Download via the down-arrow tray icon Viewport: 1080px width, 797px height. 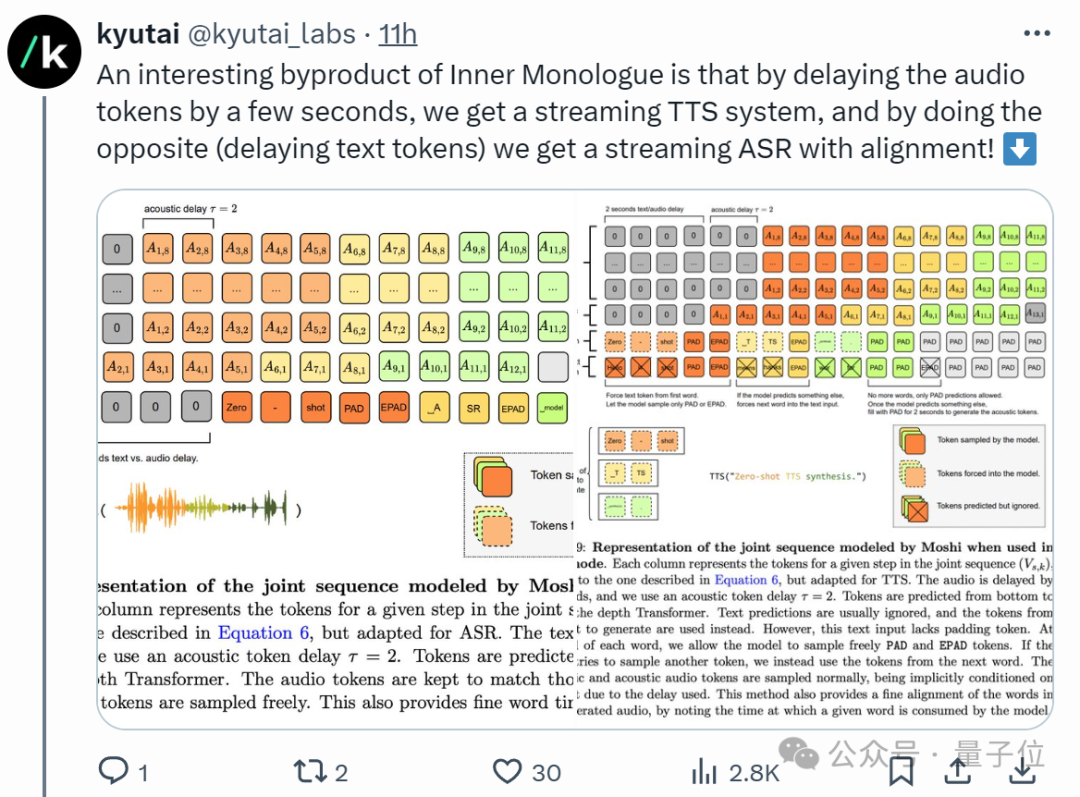pos(1023,771)
